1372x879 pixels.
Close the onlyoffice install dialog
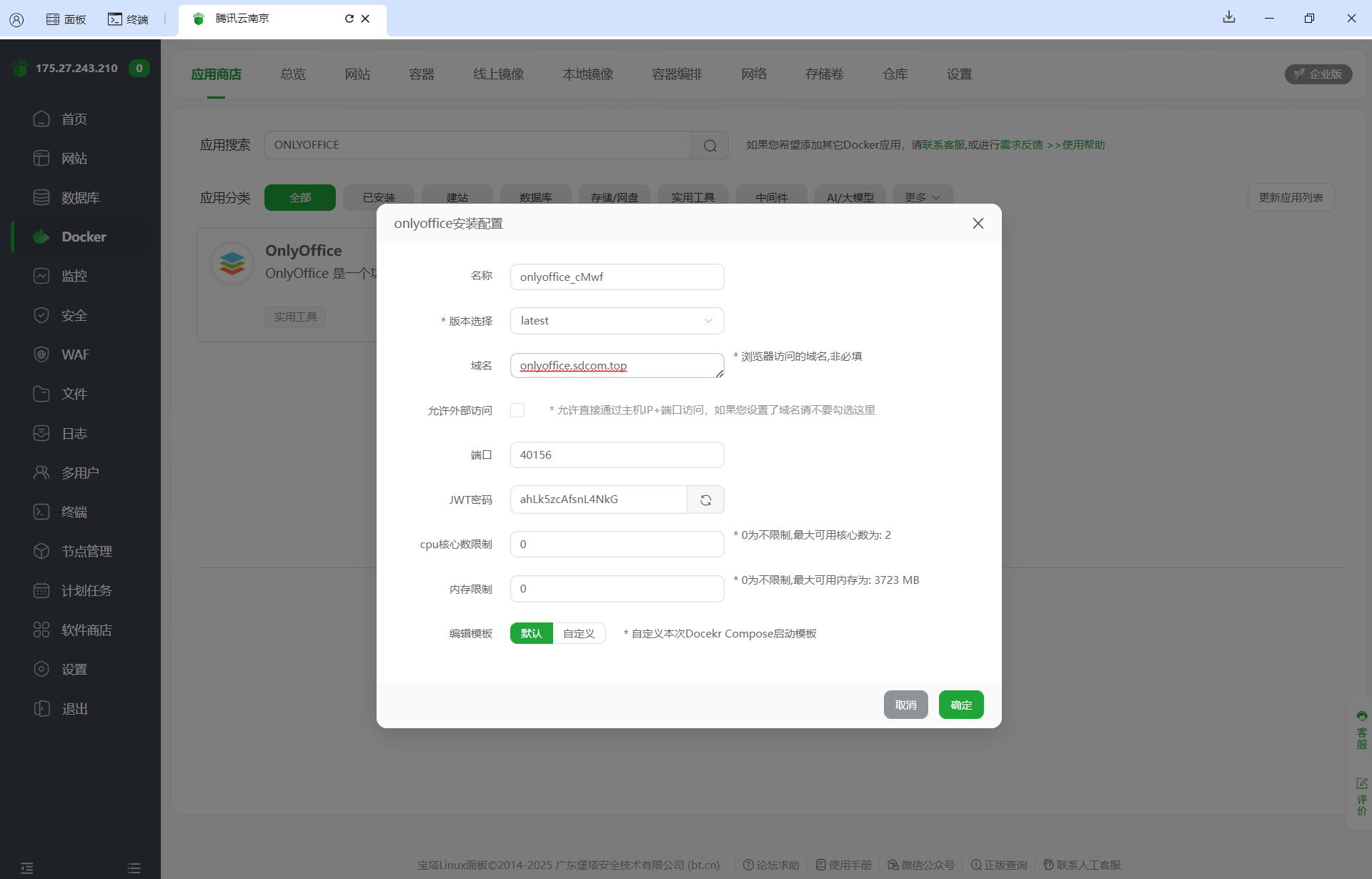[x=978, y=224]
